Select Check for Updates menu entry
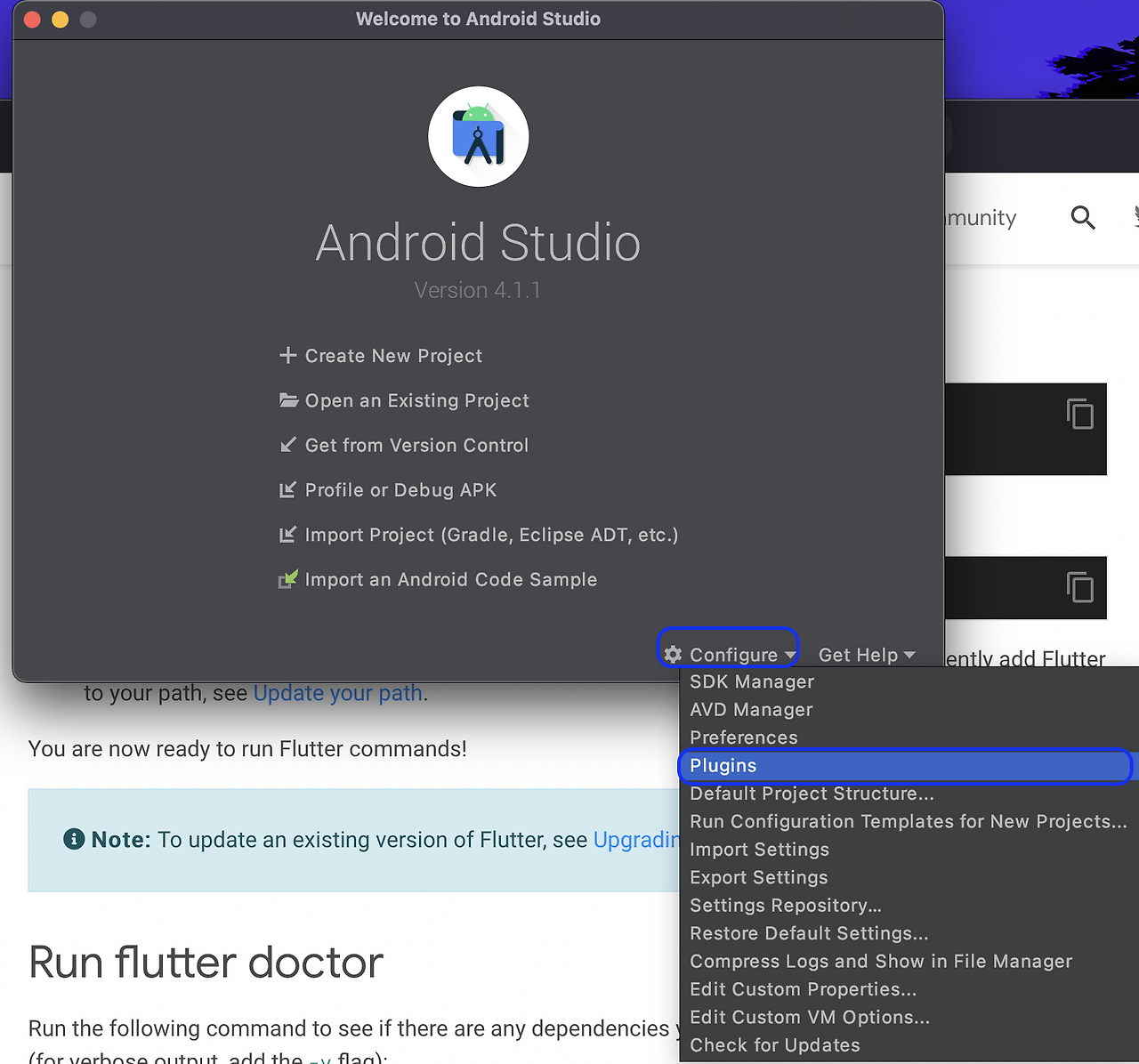 tap(909, 1045)
